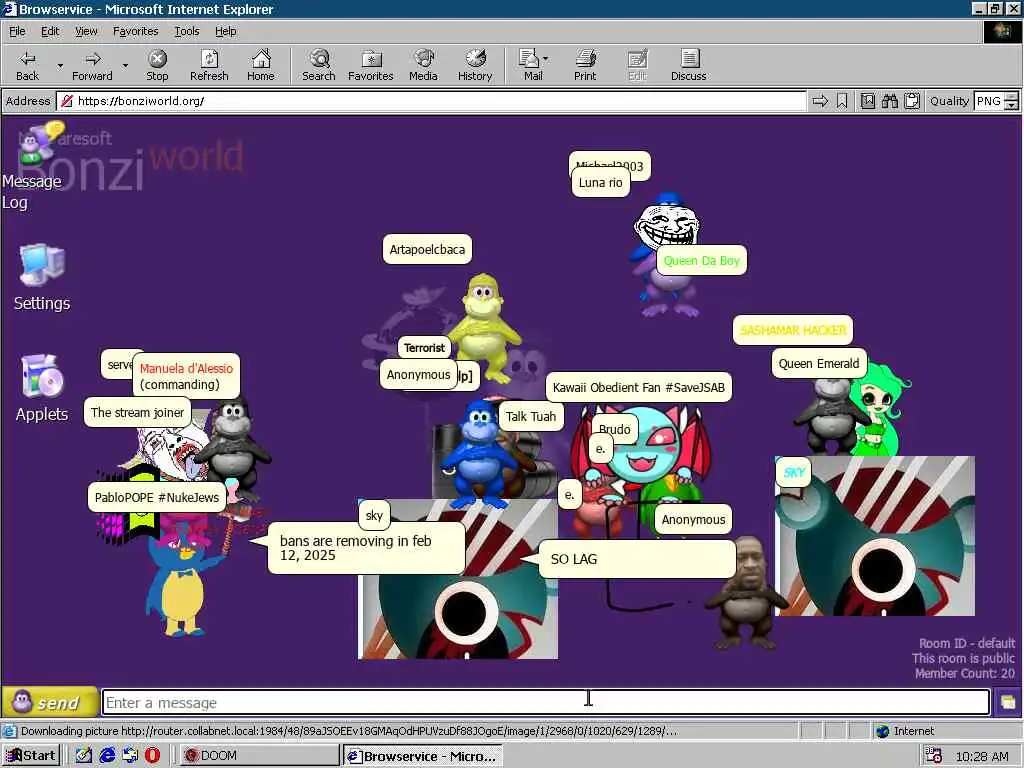Click the yellow icon right of message box
This screenshot has height=768, width=1024.
point(1008,703)
